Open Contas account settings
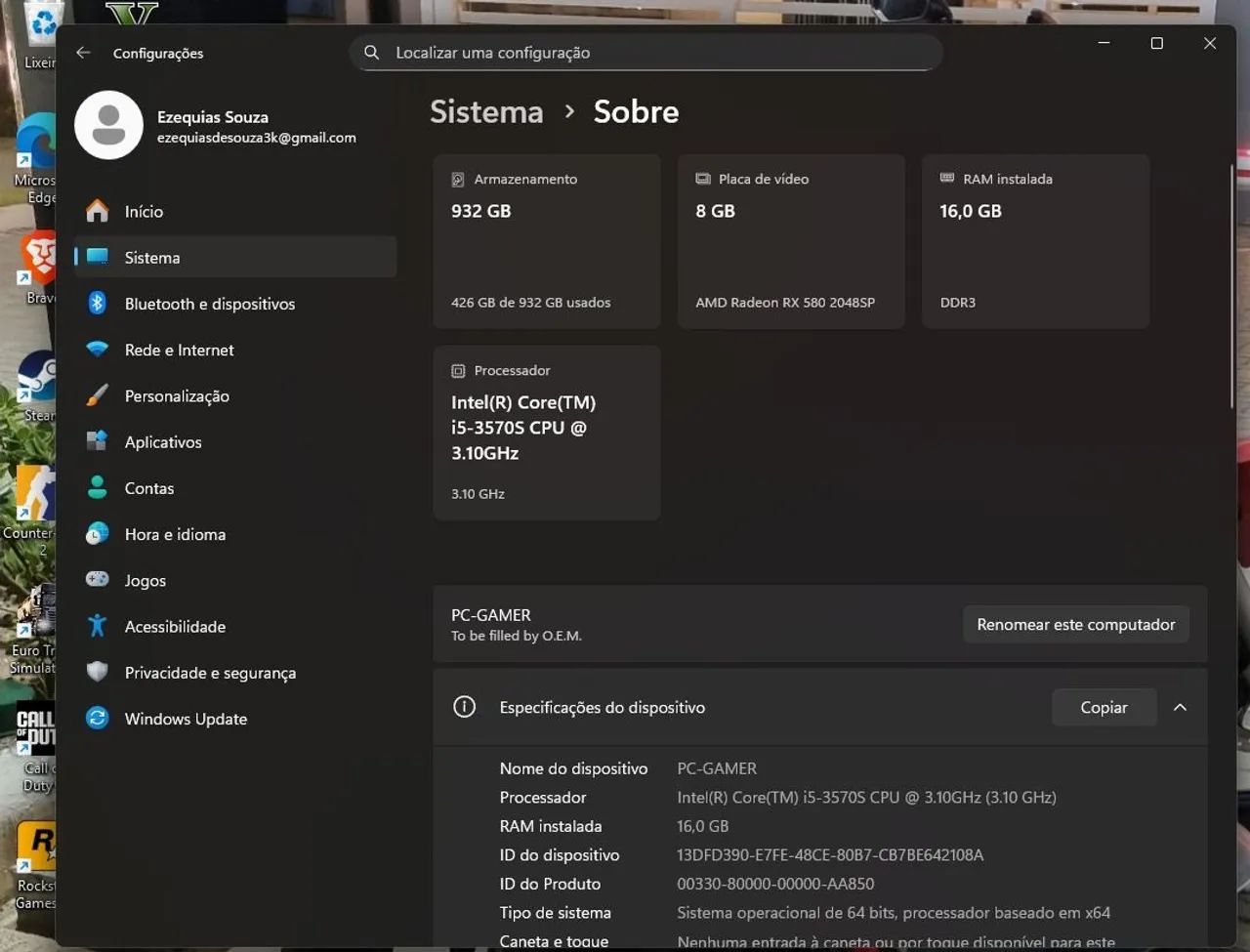The height and width of the screenshot is (952, 1250). pyautogui.click(x=149, y=488)
